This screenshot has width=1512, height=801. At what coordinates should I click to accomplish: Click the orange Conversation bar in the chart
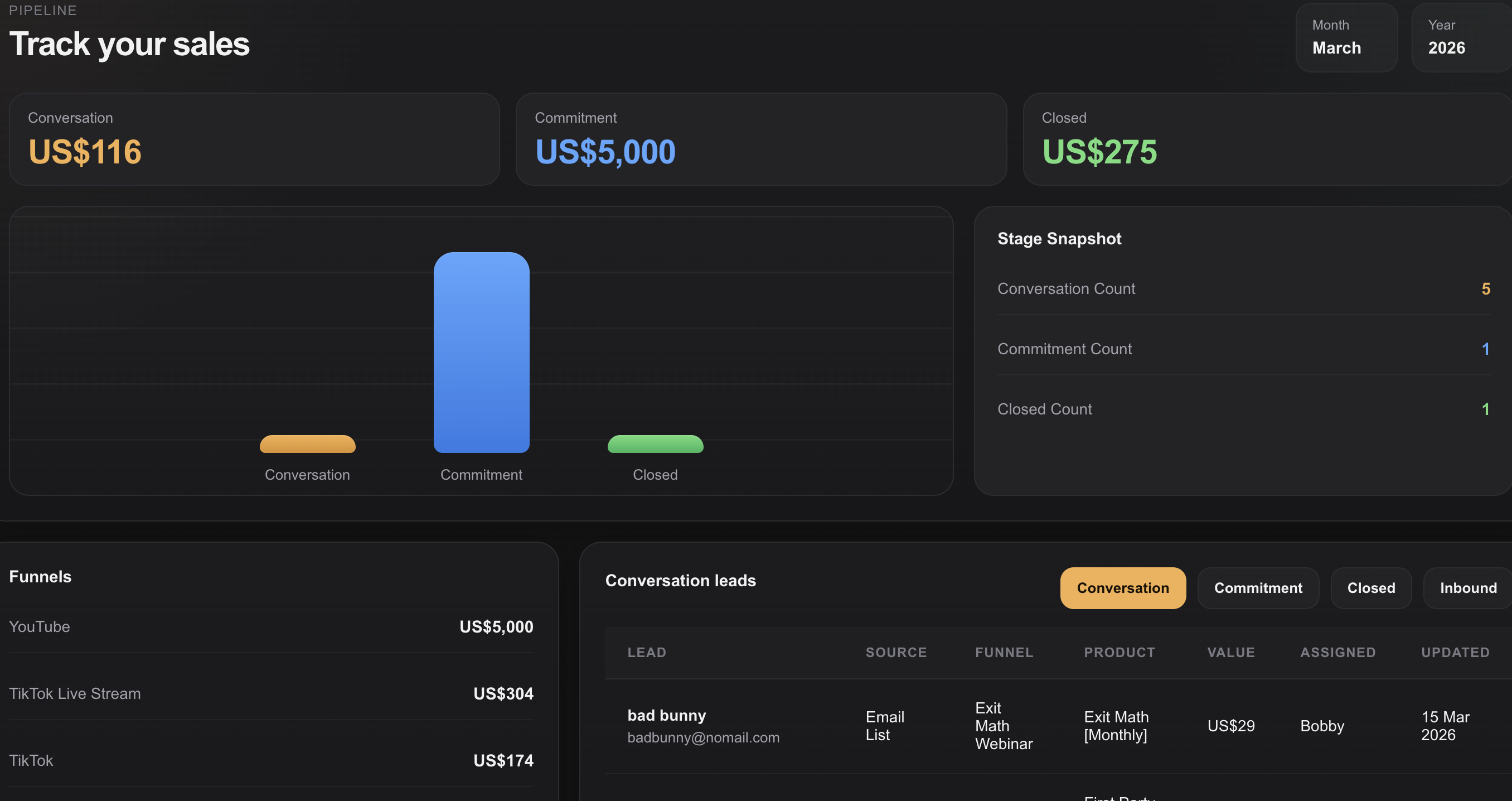click(307, 445)
